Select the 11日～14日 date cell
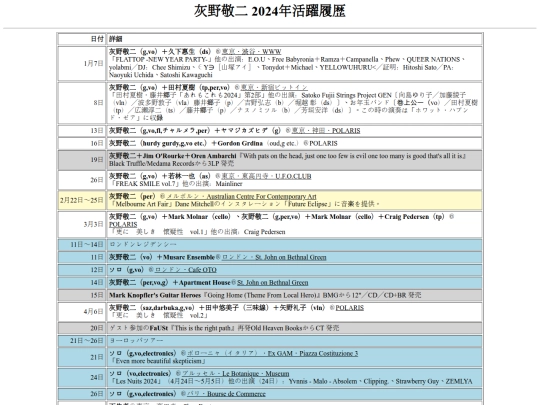 (82, 245)
